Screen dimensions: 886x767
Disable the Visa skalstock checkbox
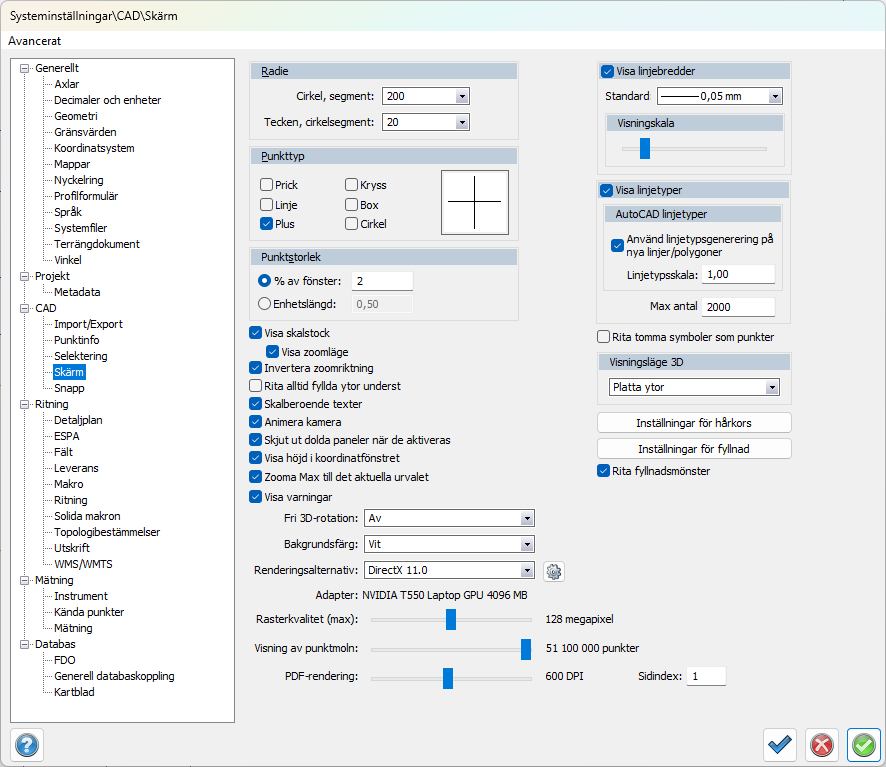pos(255,333)
